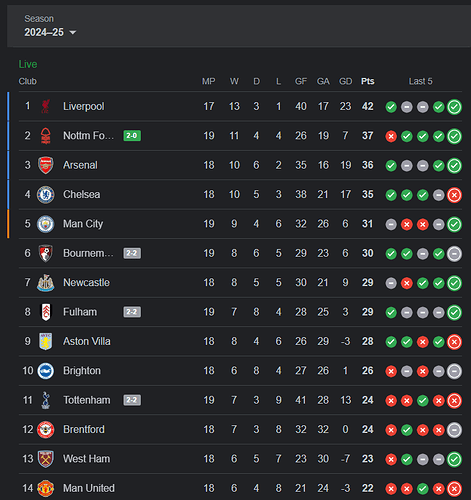The width and height of the screenshot is (471, 500).
Task: Click the Liverpool club crest
Action: pos(46,106)
